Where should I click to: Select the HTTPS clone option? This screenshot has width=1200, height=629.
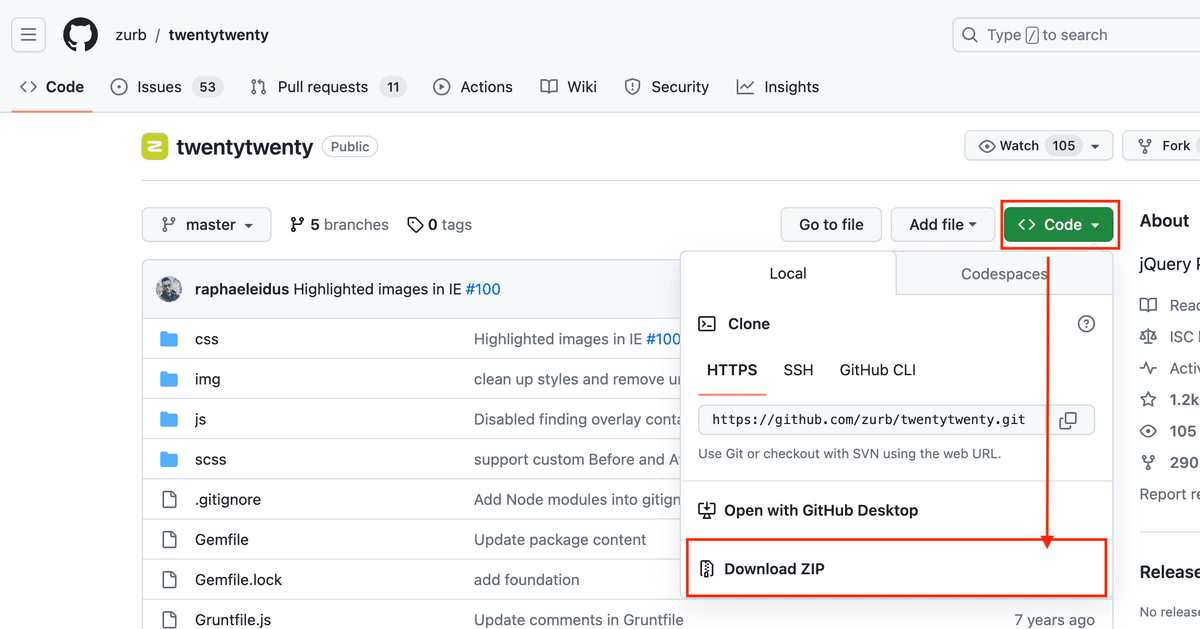point(732,370)
